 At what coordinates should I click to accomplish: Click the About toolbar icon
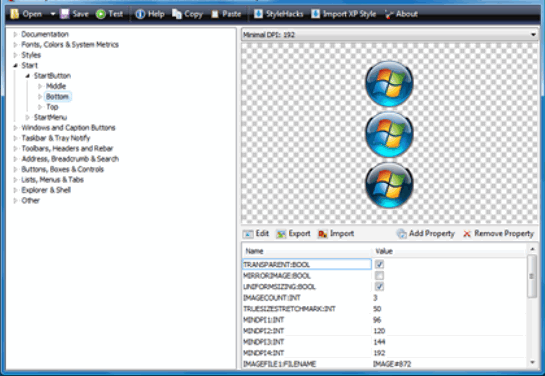389,14
